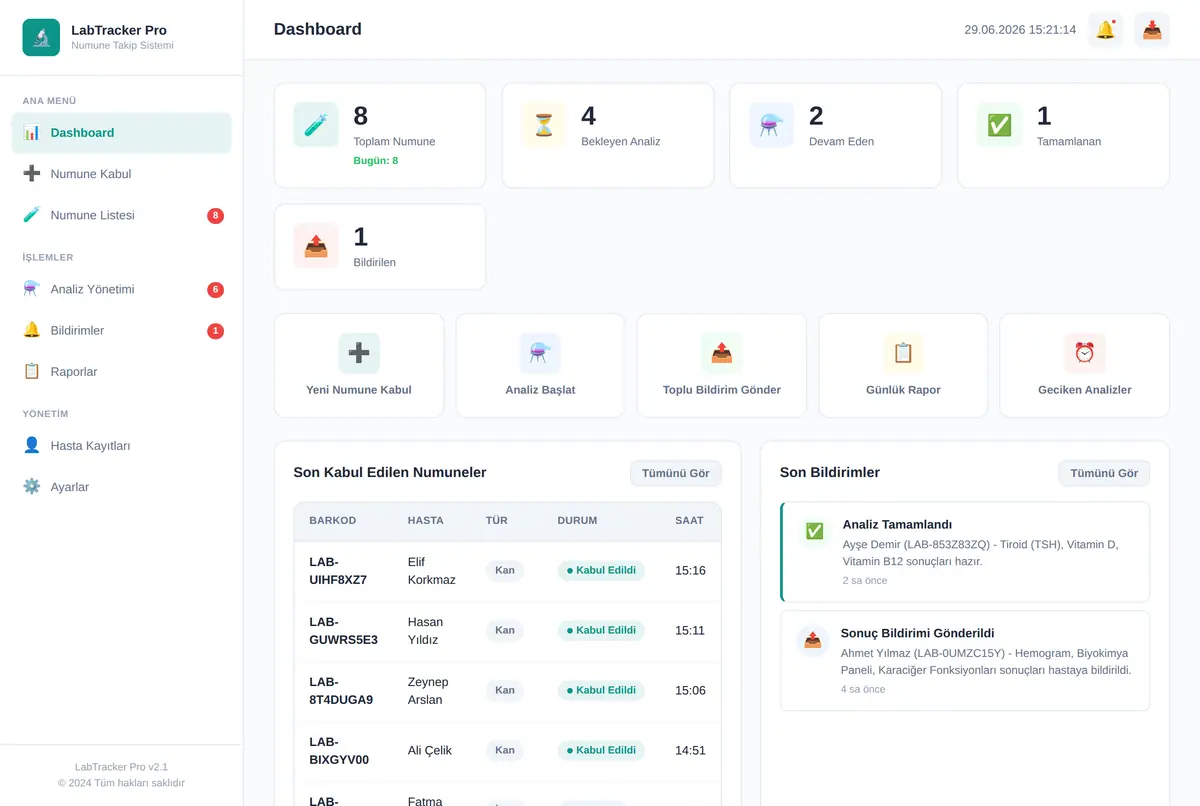Image resolution: width=1200 pixels, height=806 pixels.
Task: Click the flask icon on Devam Eden card
Action: (x=771, y=125)
